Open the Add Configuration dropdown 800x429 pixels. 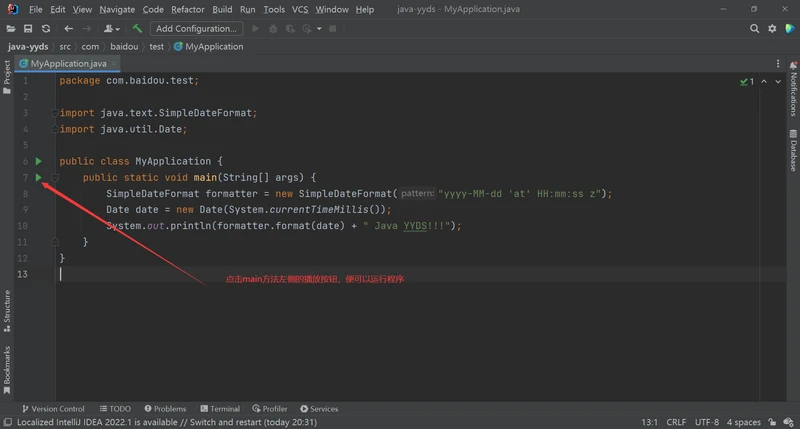(x=196, y=29)
